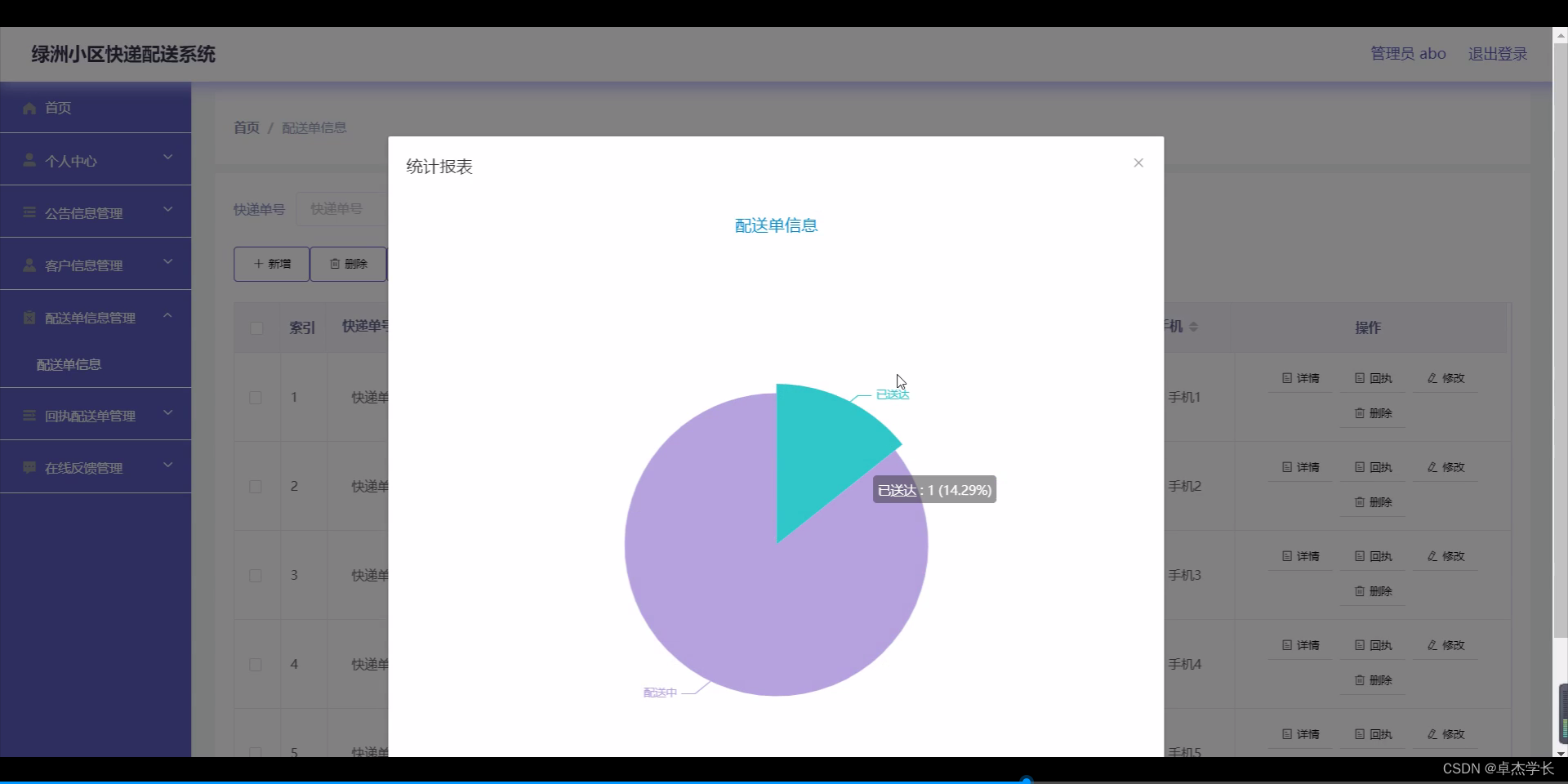Open the 首页 breadcrumb link
Image resolution: width=1568 pixels, height=784 pixels.
245,127
